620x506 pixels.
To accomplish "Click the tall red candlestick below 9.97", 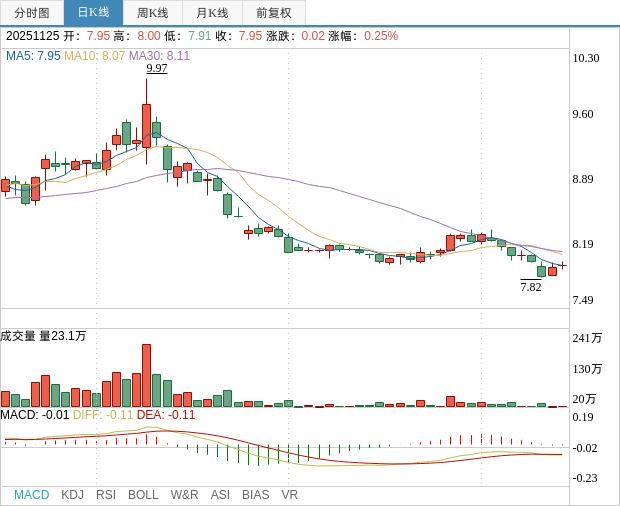I will 146,126.
